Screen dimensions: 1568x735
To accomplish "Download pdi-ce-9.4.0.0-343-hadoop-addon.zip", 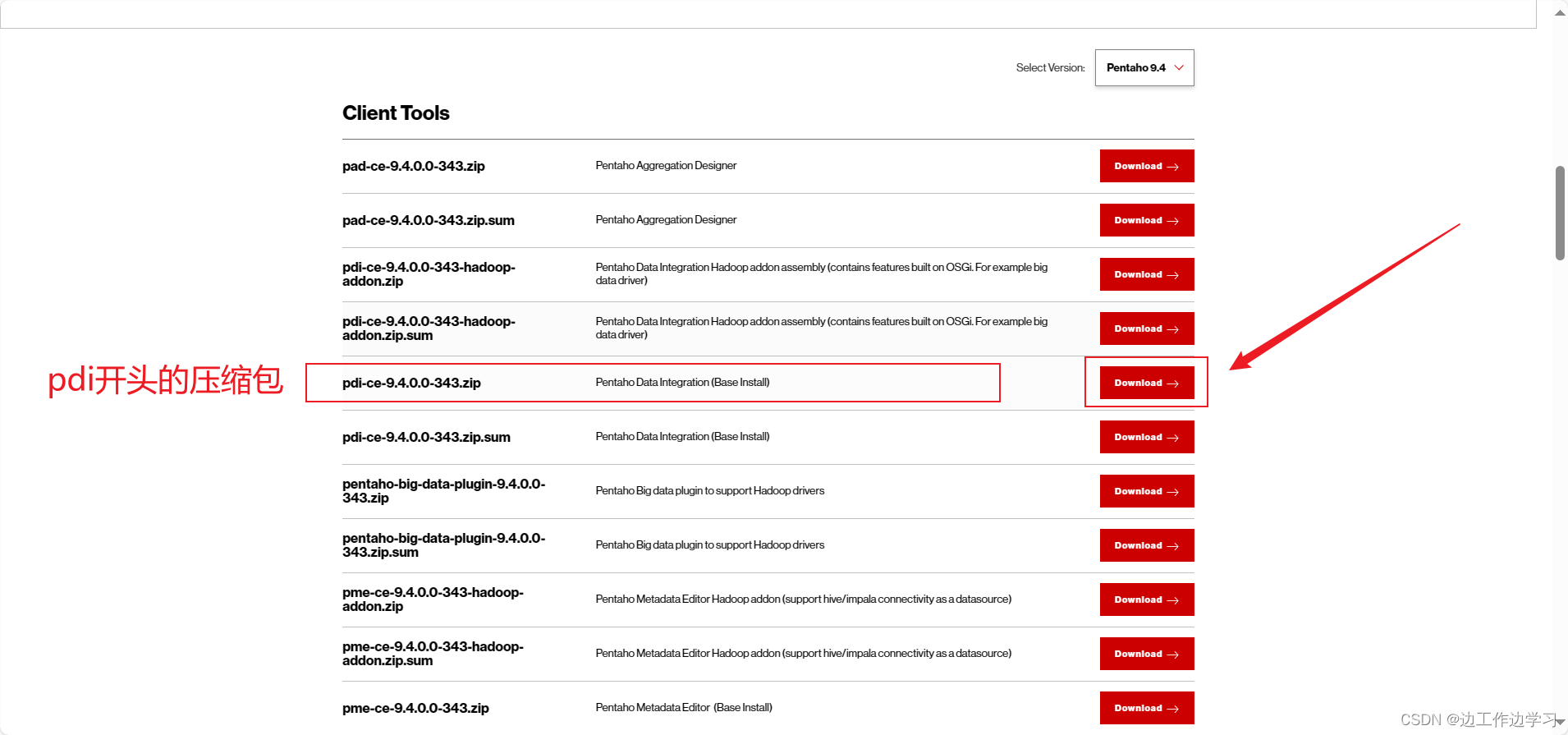I will pos(1147,274).
